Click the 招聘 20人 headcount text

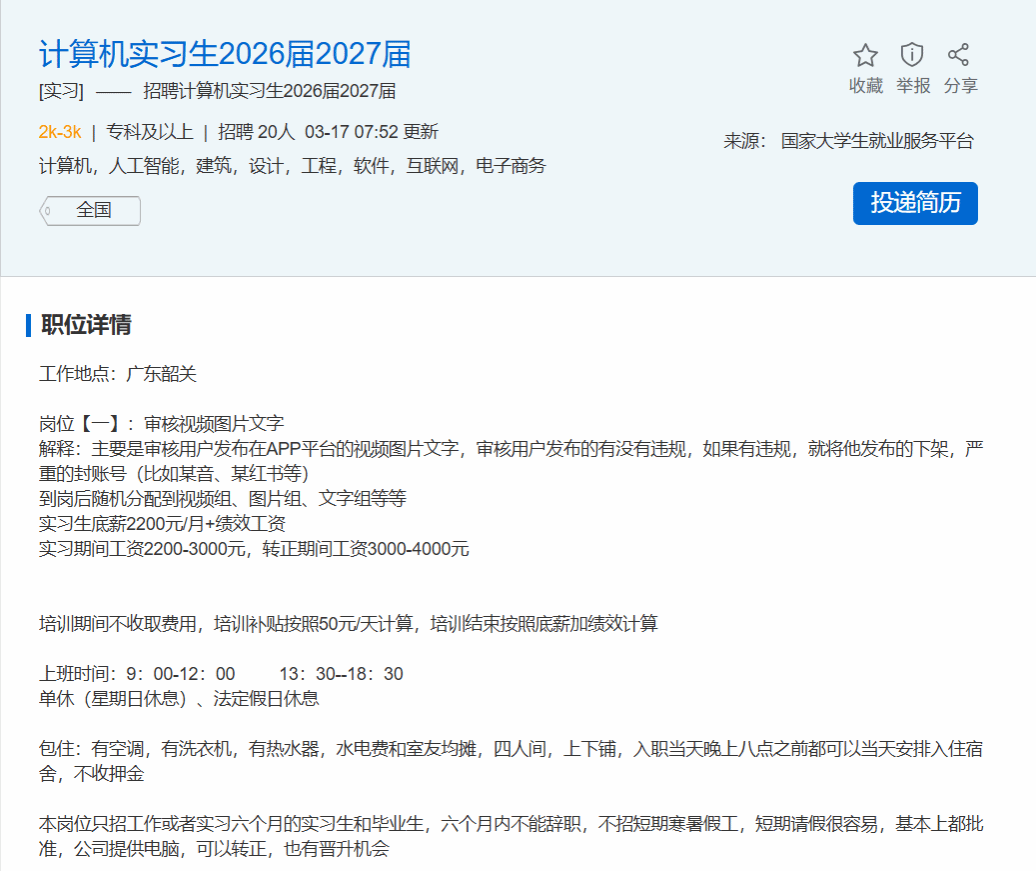pyautogui.click(x=256, y=132)
